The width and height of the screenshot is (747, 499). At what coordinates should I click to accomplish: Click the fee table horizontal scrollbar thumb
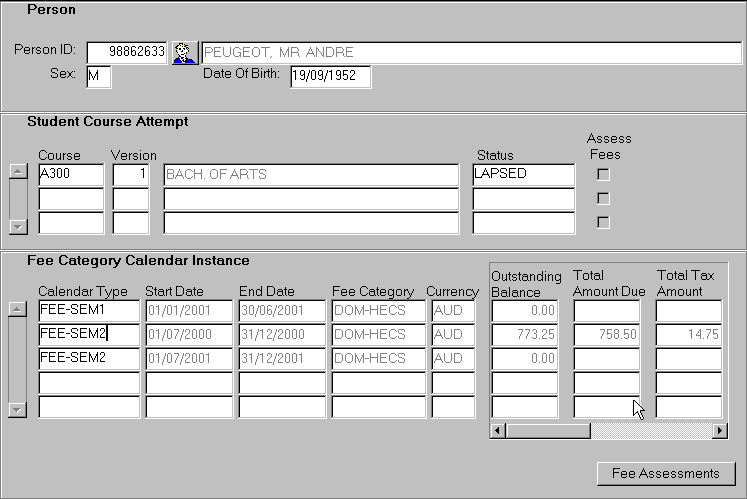pos(548,430)
